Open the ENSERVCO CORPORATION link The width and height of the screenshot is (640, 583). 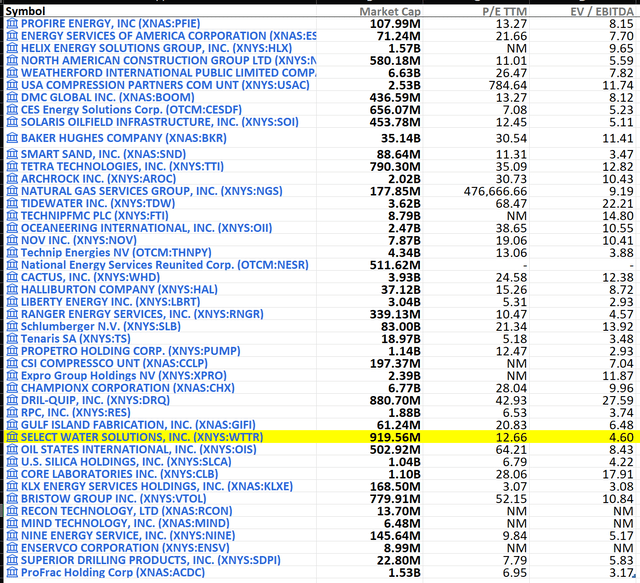click(x=125, y=548)
